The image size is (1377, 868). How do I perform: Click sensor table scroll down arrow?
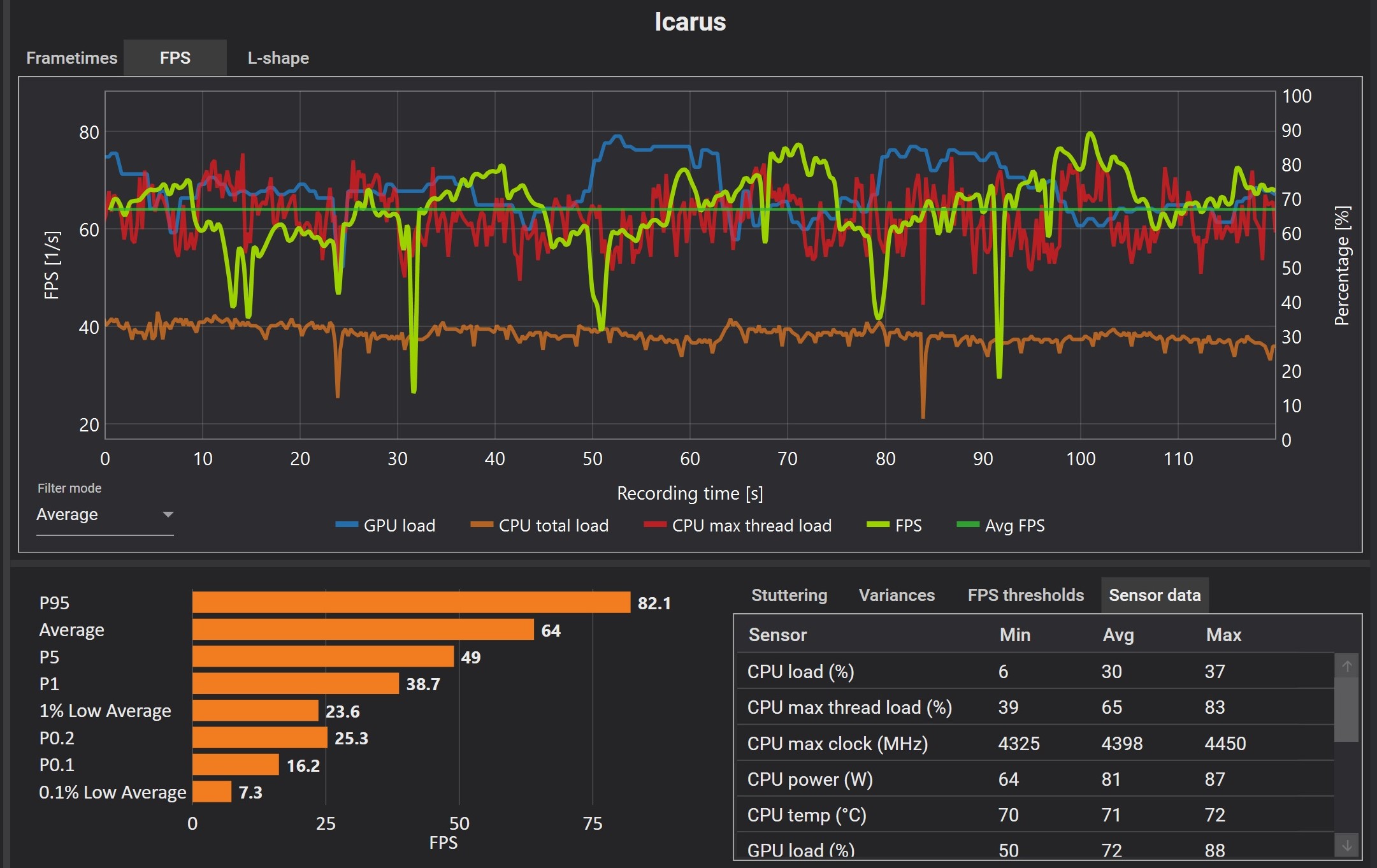(1346, 846)
